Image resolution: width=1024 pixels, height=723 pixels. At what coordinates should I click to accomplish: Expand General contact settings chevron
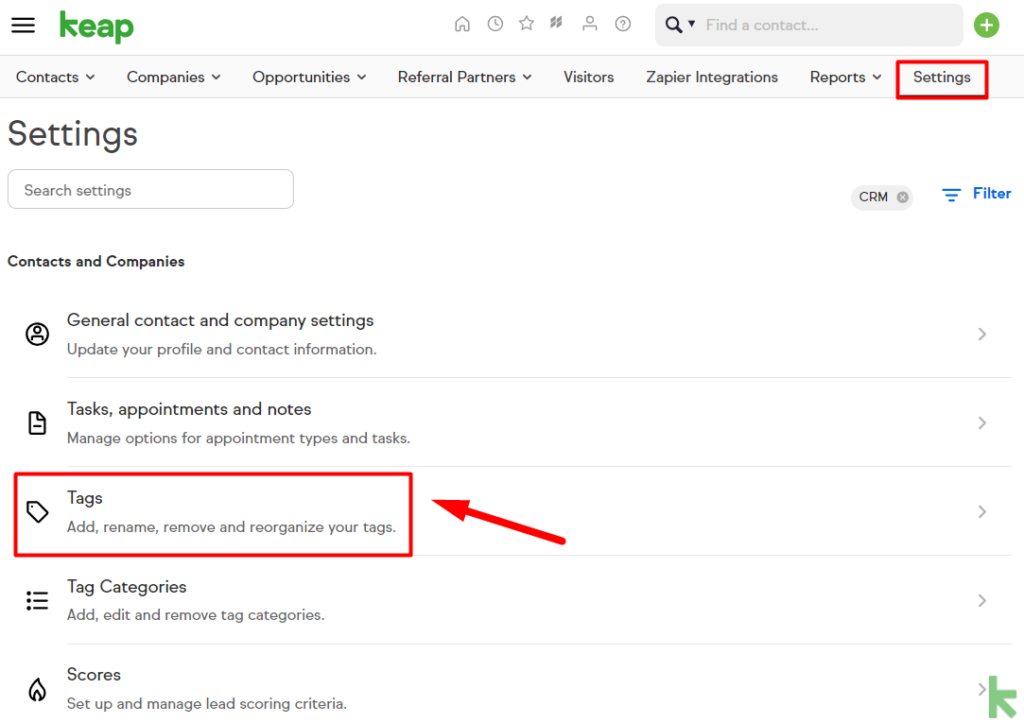point(982,334)
